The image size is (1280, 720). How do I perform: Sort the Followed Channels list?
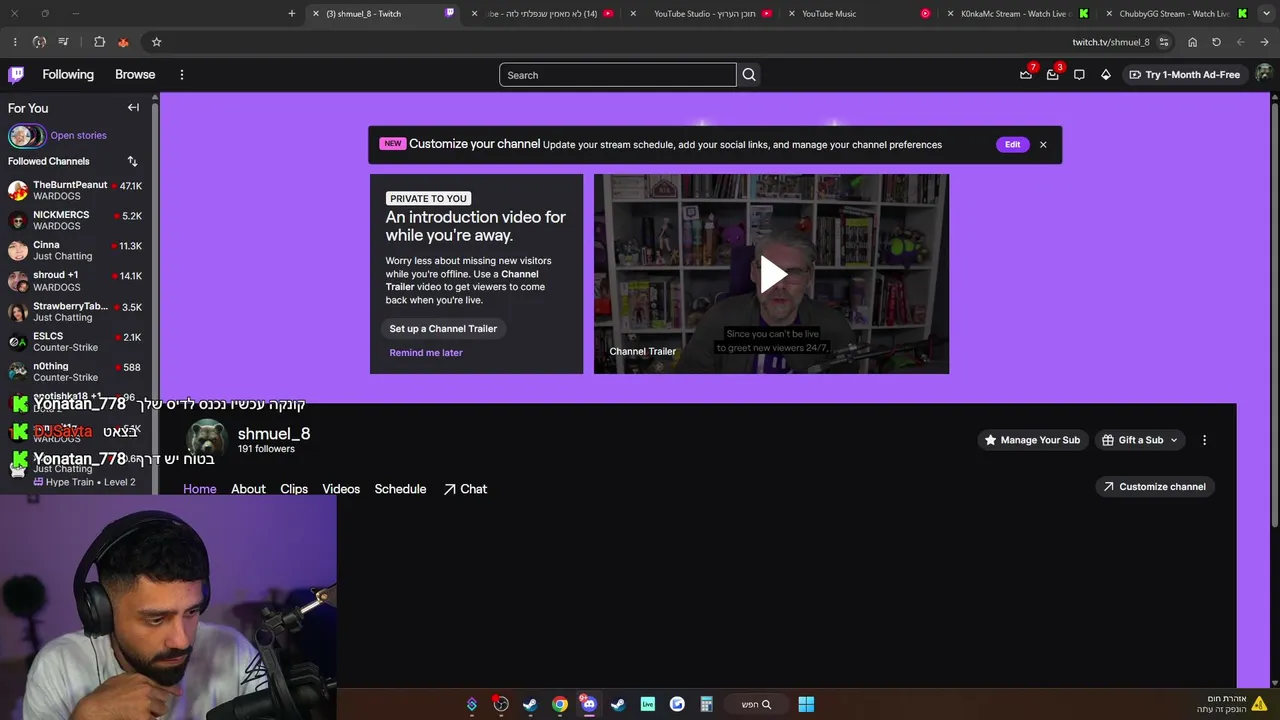tap(132, 161)
